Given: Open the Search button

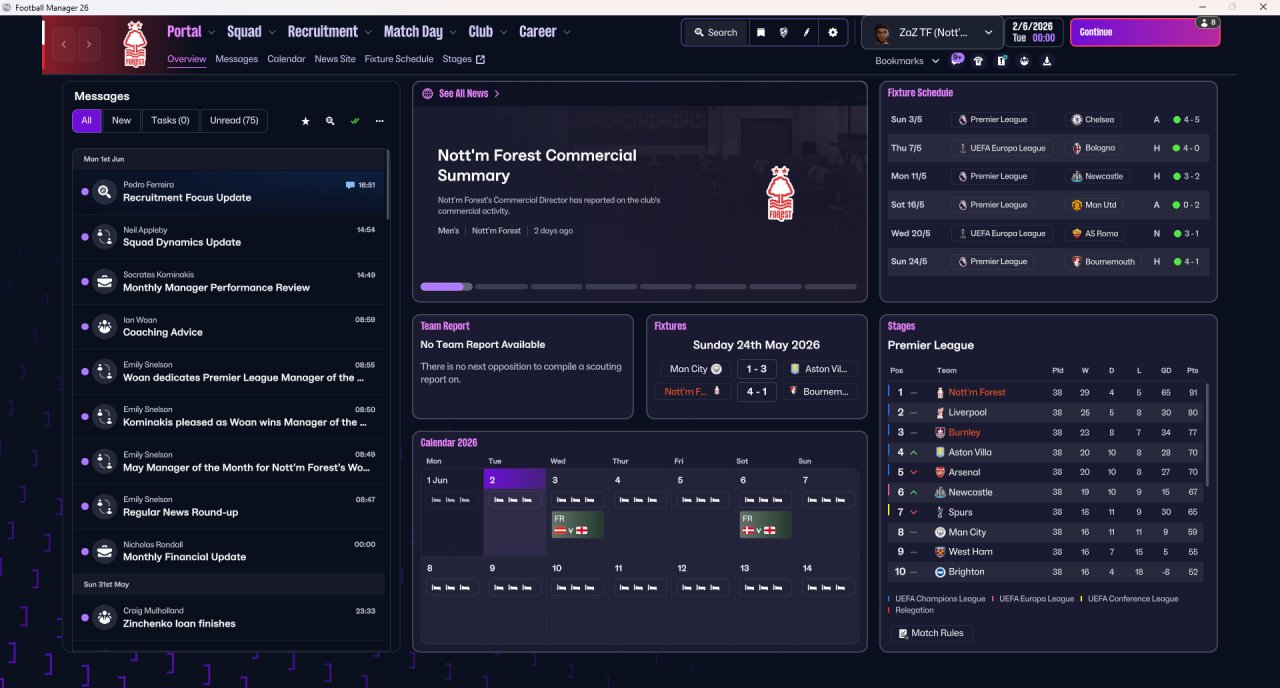Looking at the screenshot, I should [715, 32].
